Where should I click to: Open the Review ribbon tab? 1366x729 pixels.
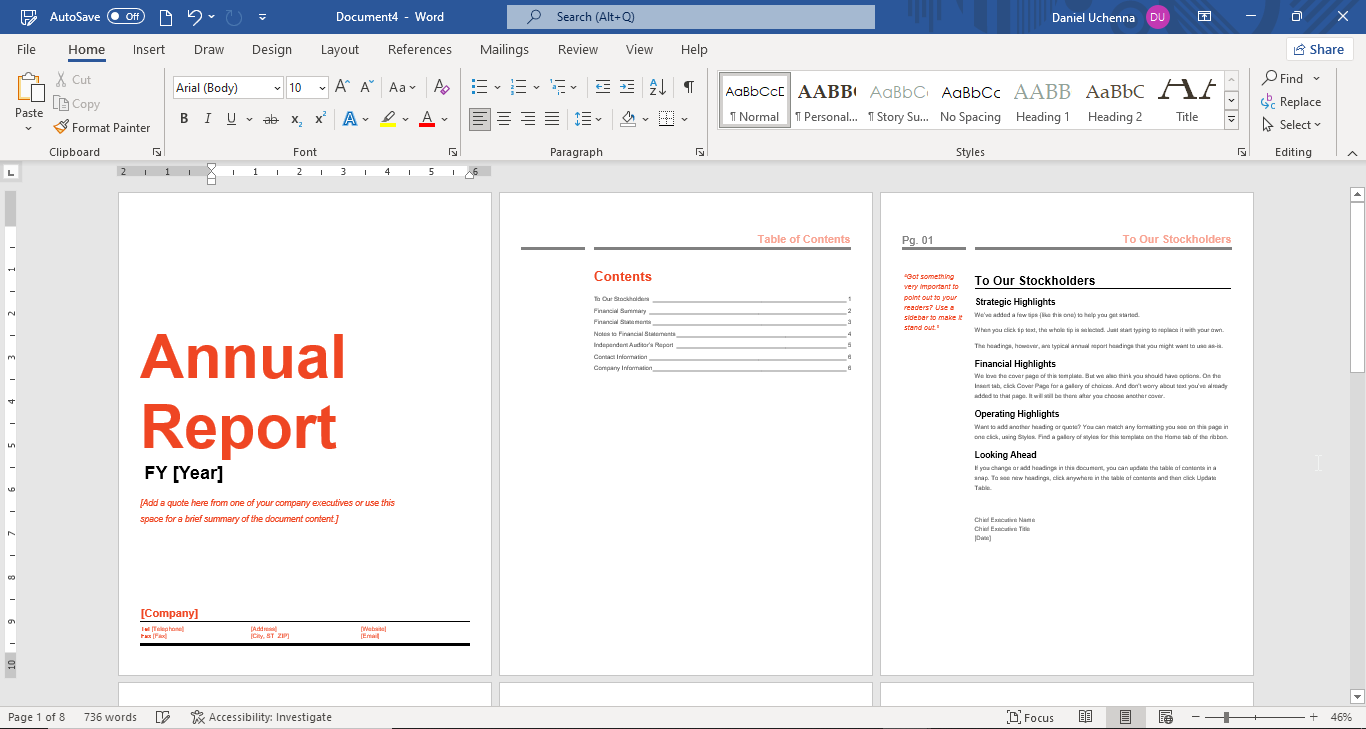577,48
